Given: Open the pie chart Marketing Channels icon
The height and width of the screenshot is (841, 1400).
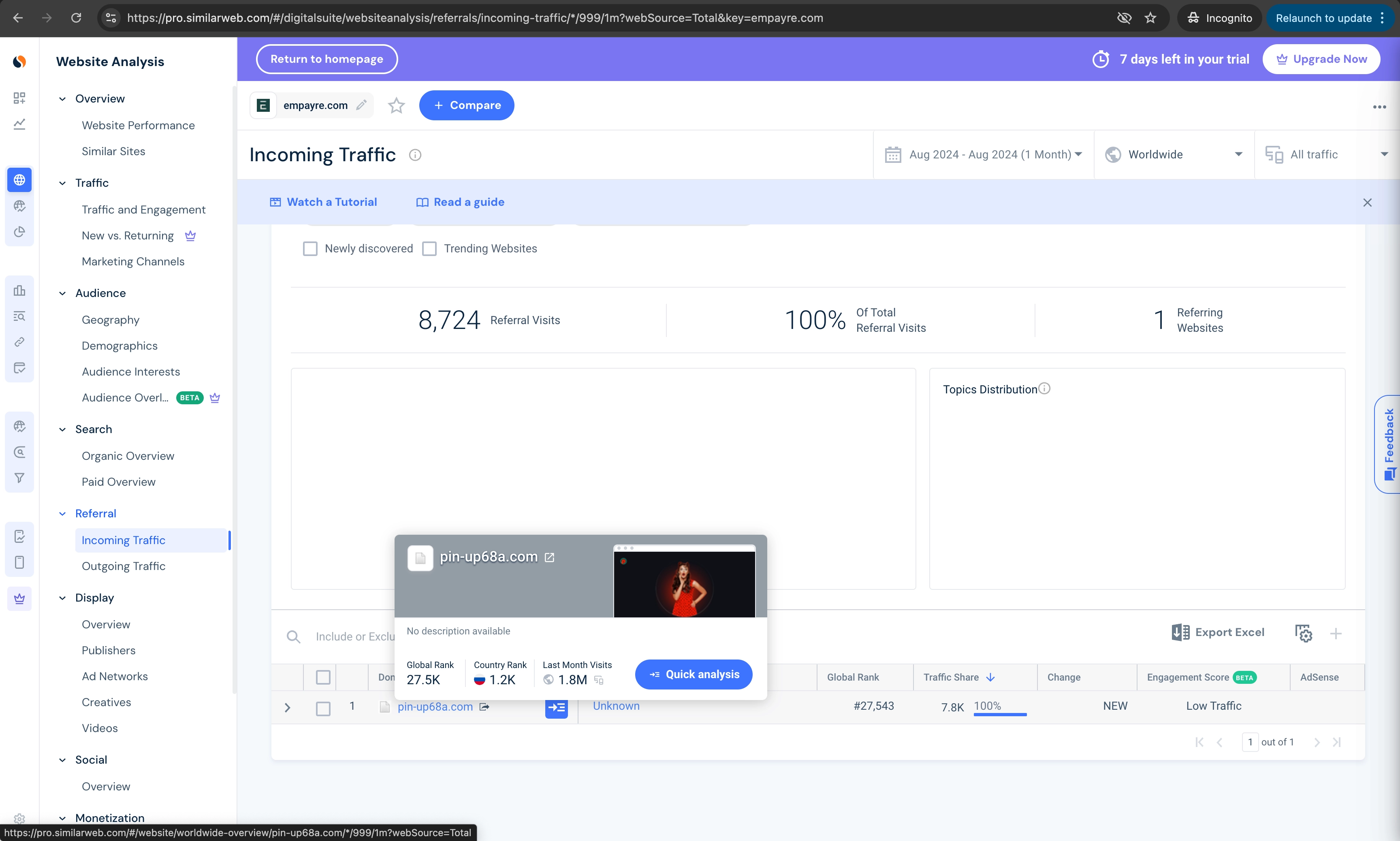Looking at the screenshot, I should point(19,231).
